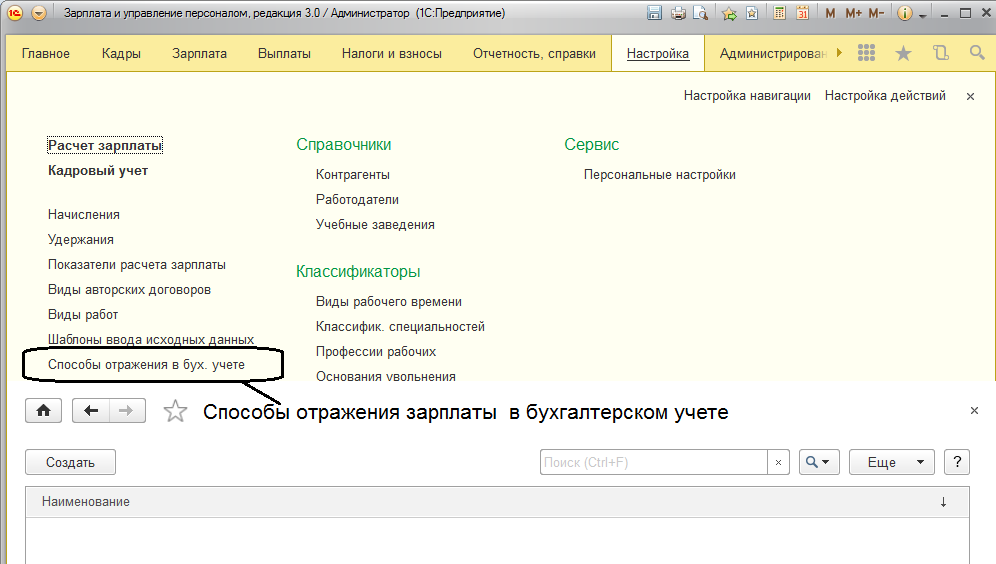
Task: Open the calendar icon
Action: point(802,14)
